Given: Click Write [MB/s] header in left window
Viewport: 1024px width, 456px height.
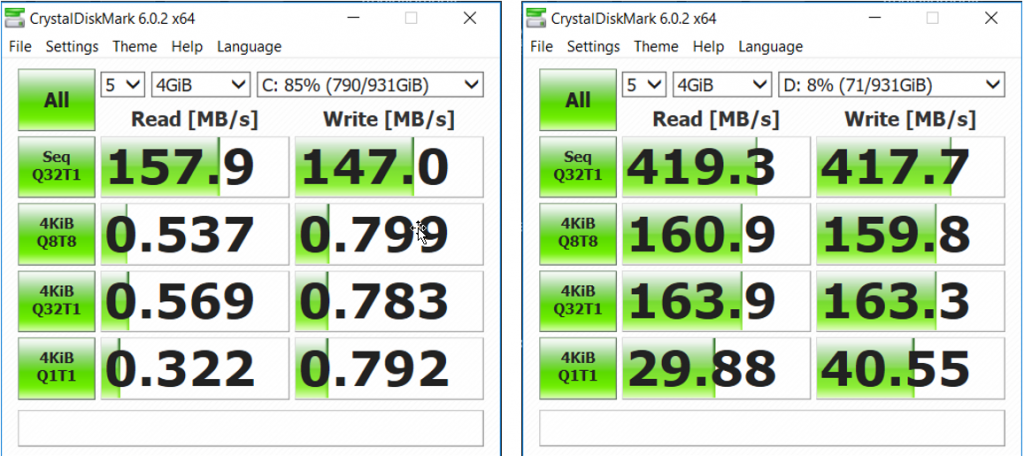Looking at the screenshot, I should tap(389, 119).
